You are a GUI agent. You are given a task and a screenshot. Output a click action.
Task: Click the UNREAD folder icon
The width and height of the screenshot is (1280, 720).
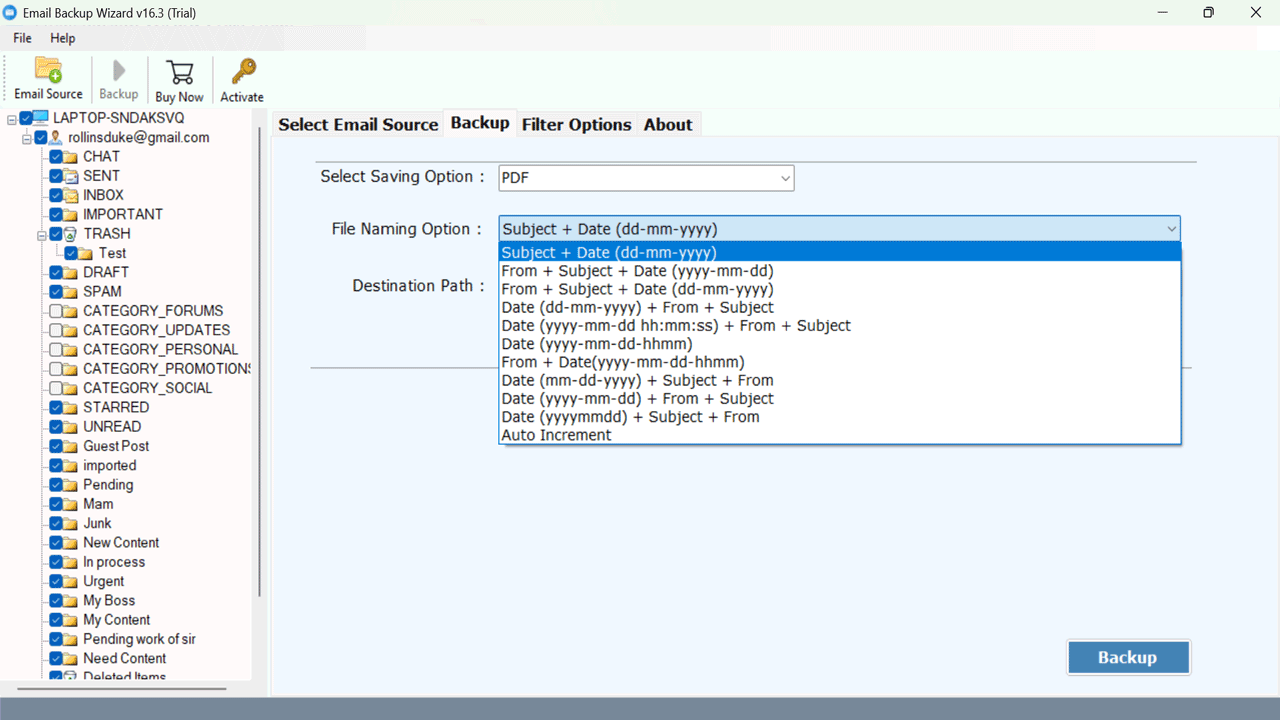(71, 427)
